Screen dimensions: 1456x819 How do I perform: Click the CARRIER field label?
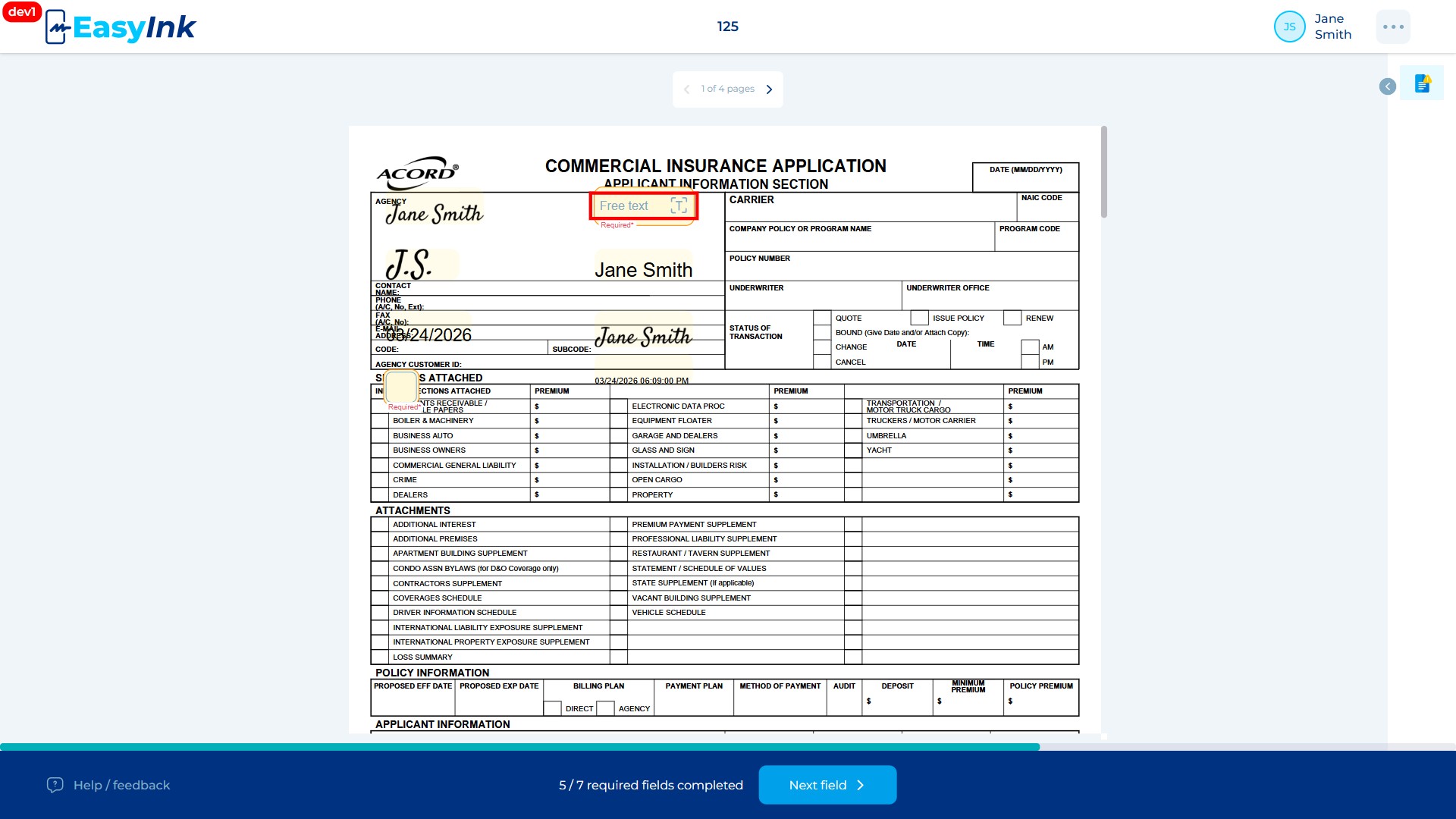click(752, 199)
